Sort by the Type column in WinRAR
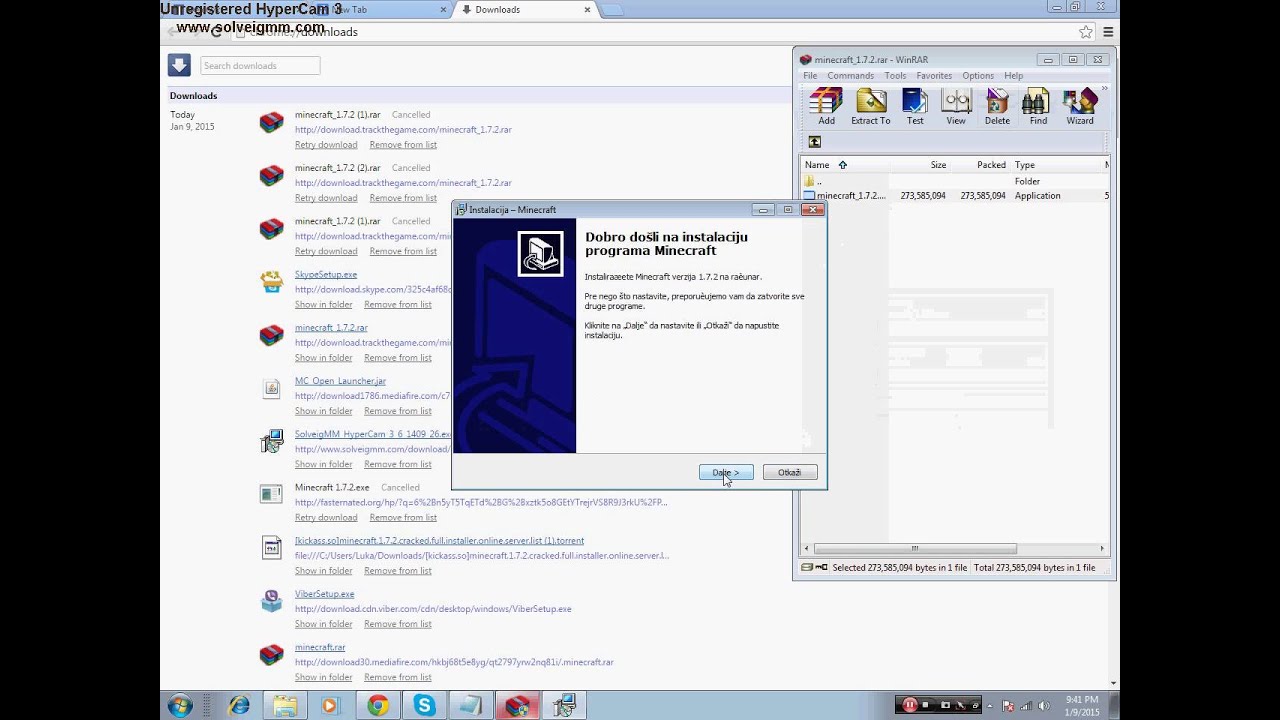Viewport: 1280px width, 720px height. click(1056, 165)
